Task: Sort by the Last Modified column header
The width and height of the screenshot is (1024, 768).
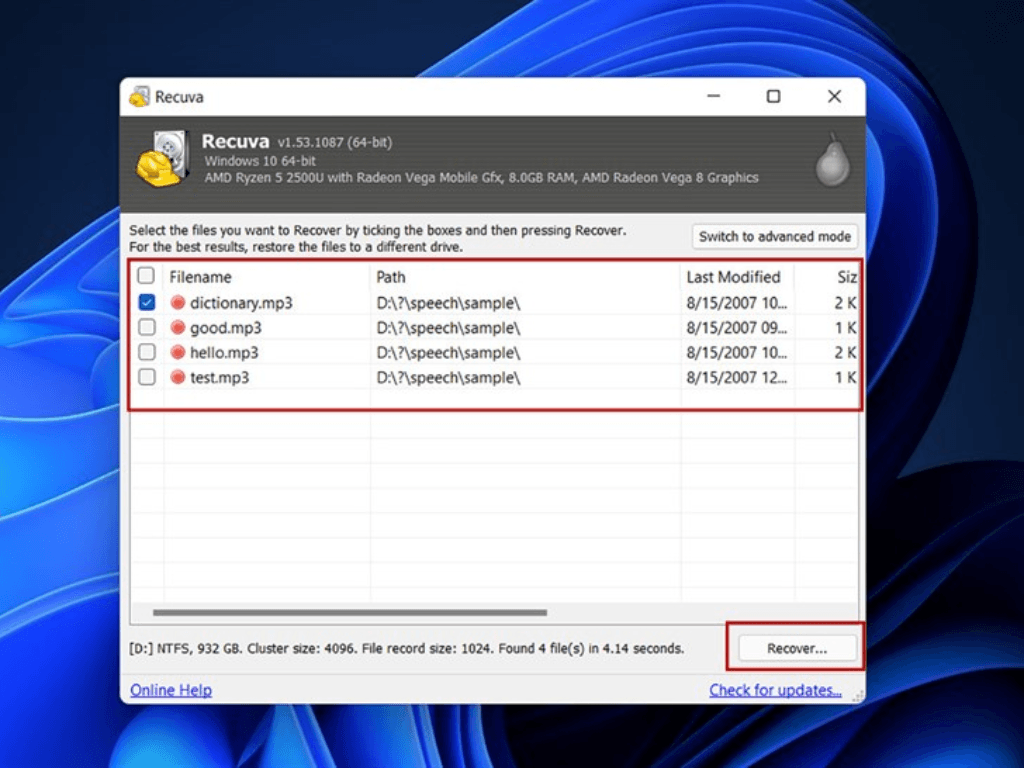Action: 733,277
